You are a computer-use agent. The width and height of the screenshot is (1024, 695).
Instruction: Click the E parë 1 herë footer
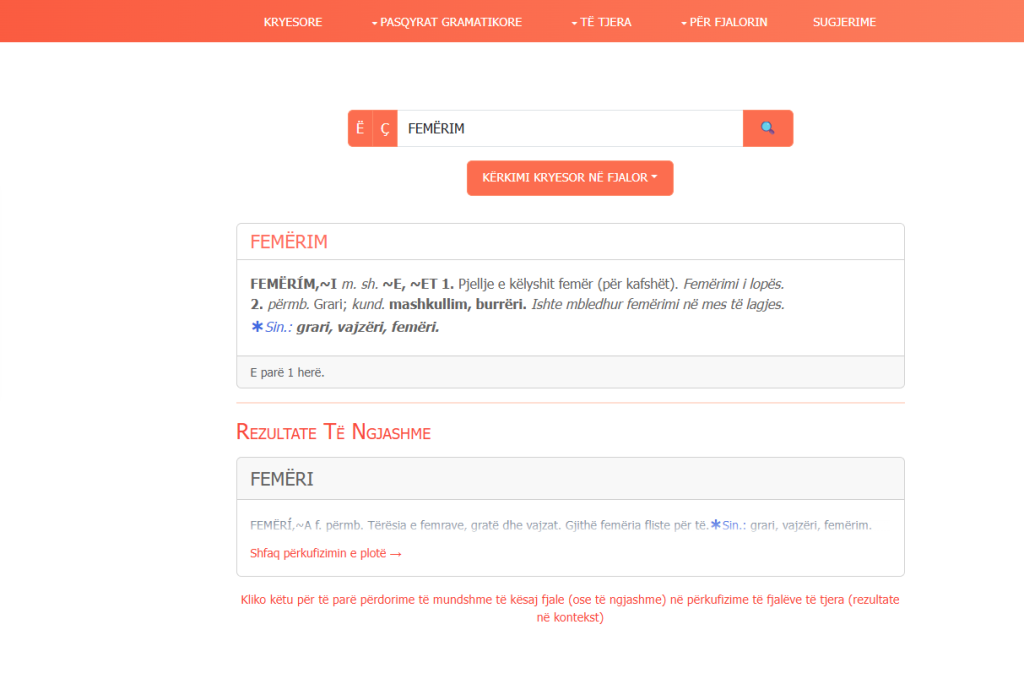click(287, 372)
